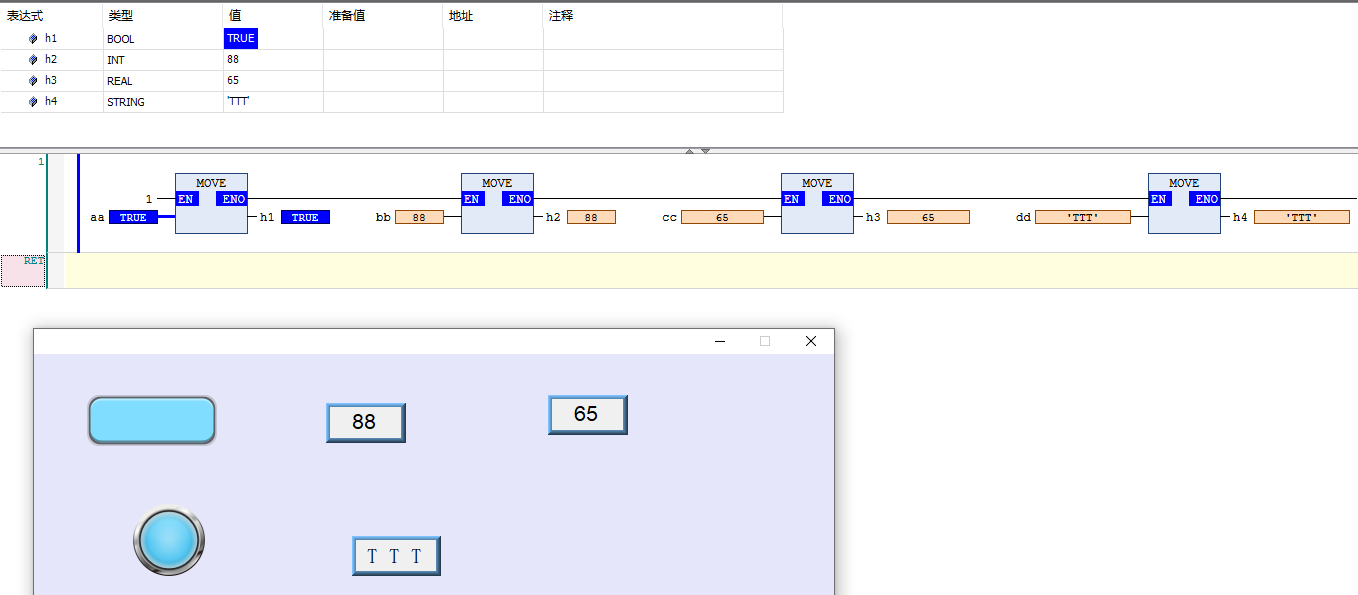Select the 注释 column header
Viewport: 1358px width, 595px height.
click(x=663, y=16)
